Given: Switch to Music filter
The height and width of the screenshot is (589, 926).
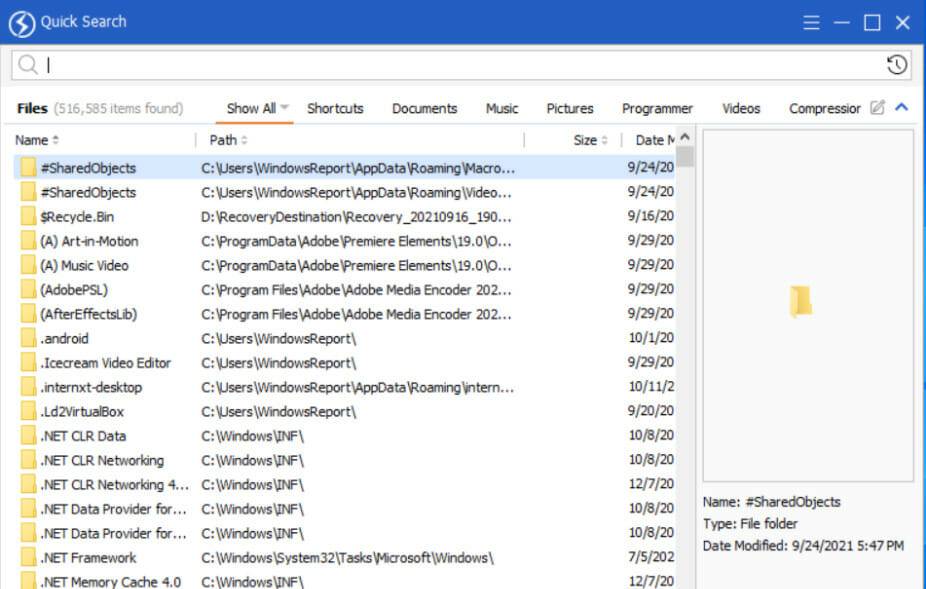Looking at the screenshot, I should (501, 109).
